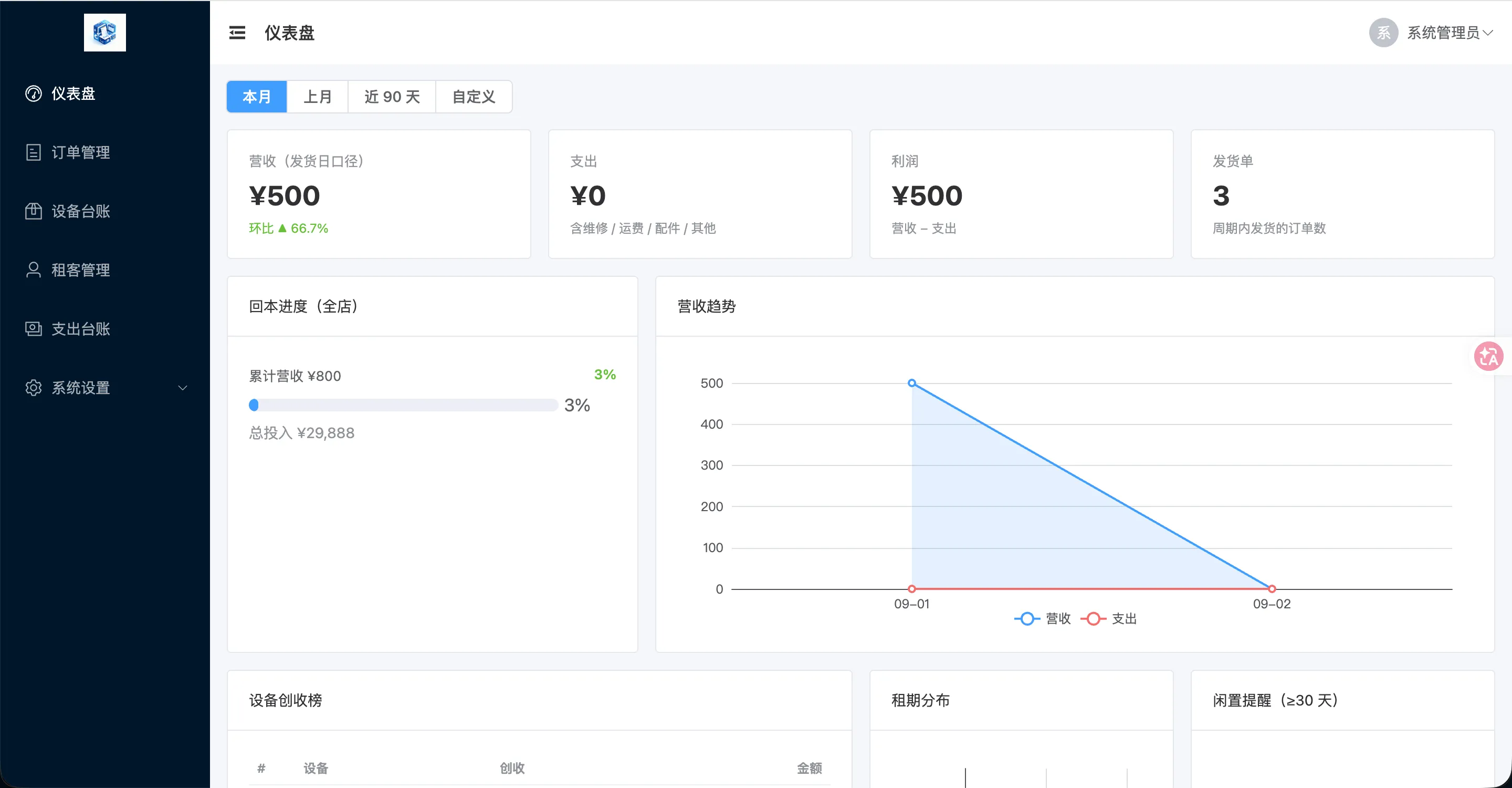Click the pink translate floating icon

point(1488,356)
